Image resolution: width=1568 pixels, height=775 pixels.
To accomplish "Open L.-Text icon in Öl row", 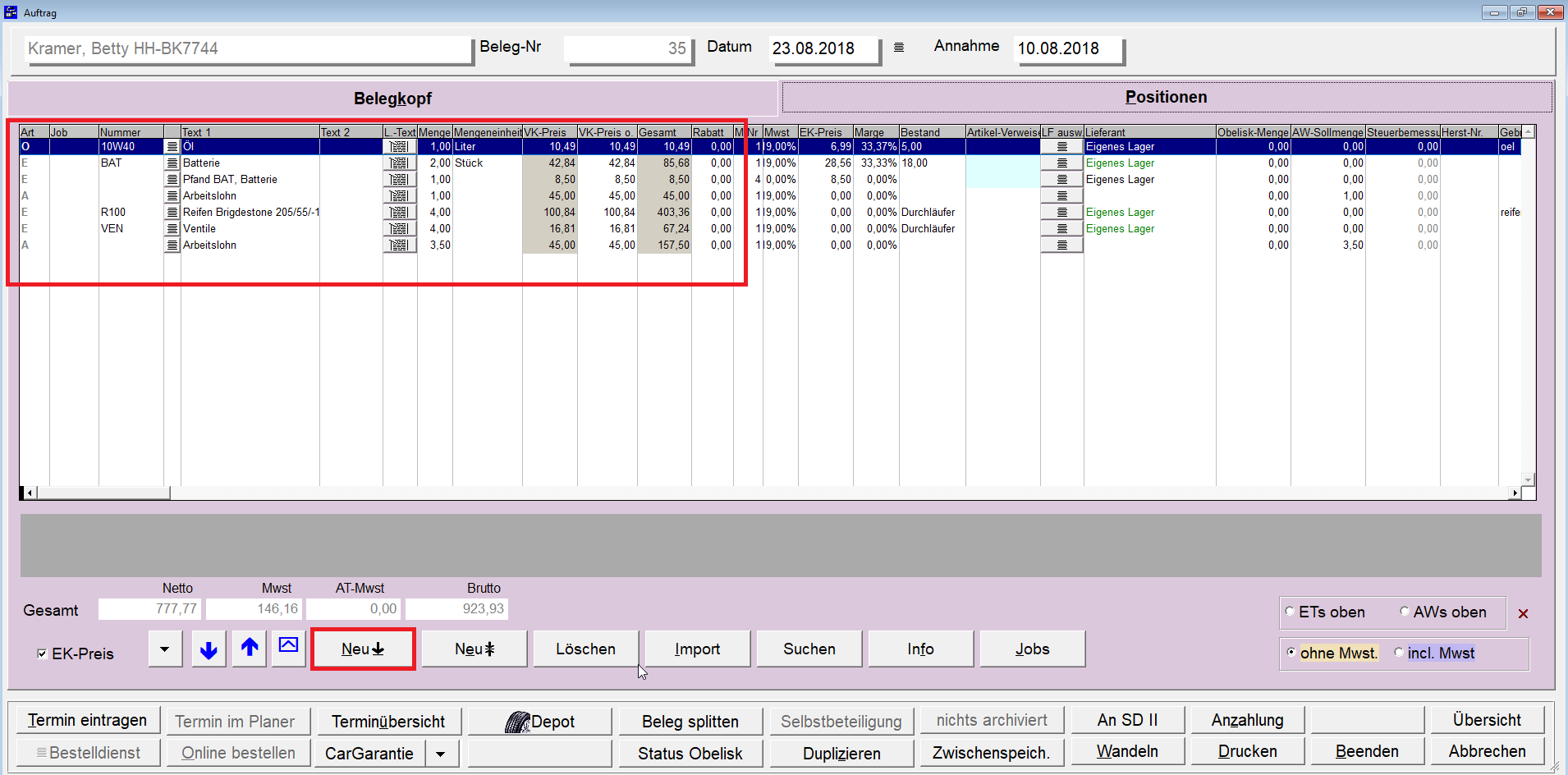I will [x=400, y=146].
